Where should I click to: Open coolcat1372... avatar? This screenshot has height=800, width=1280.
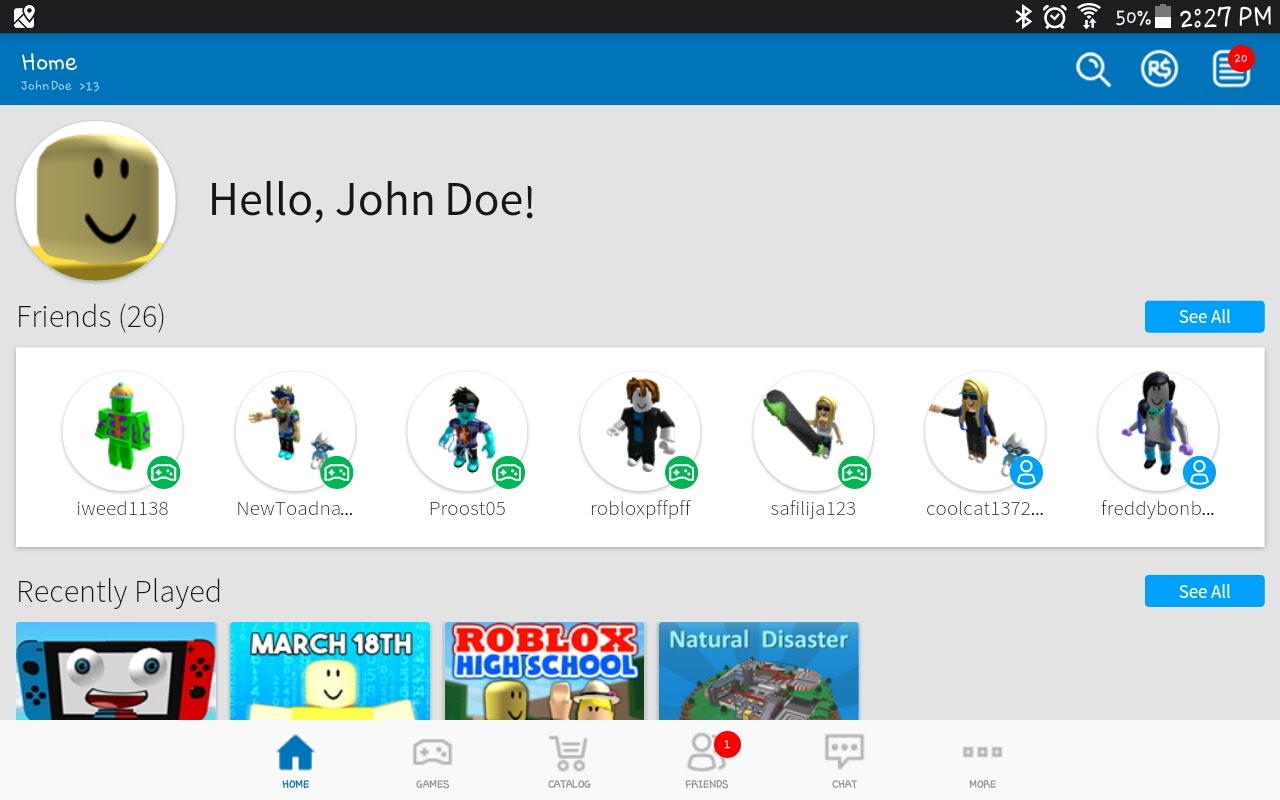(x=985, y=431)
